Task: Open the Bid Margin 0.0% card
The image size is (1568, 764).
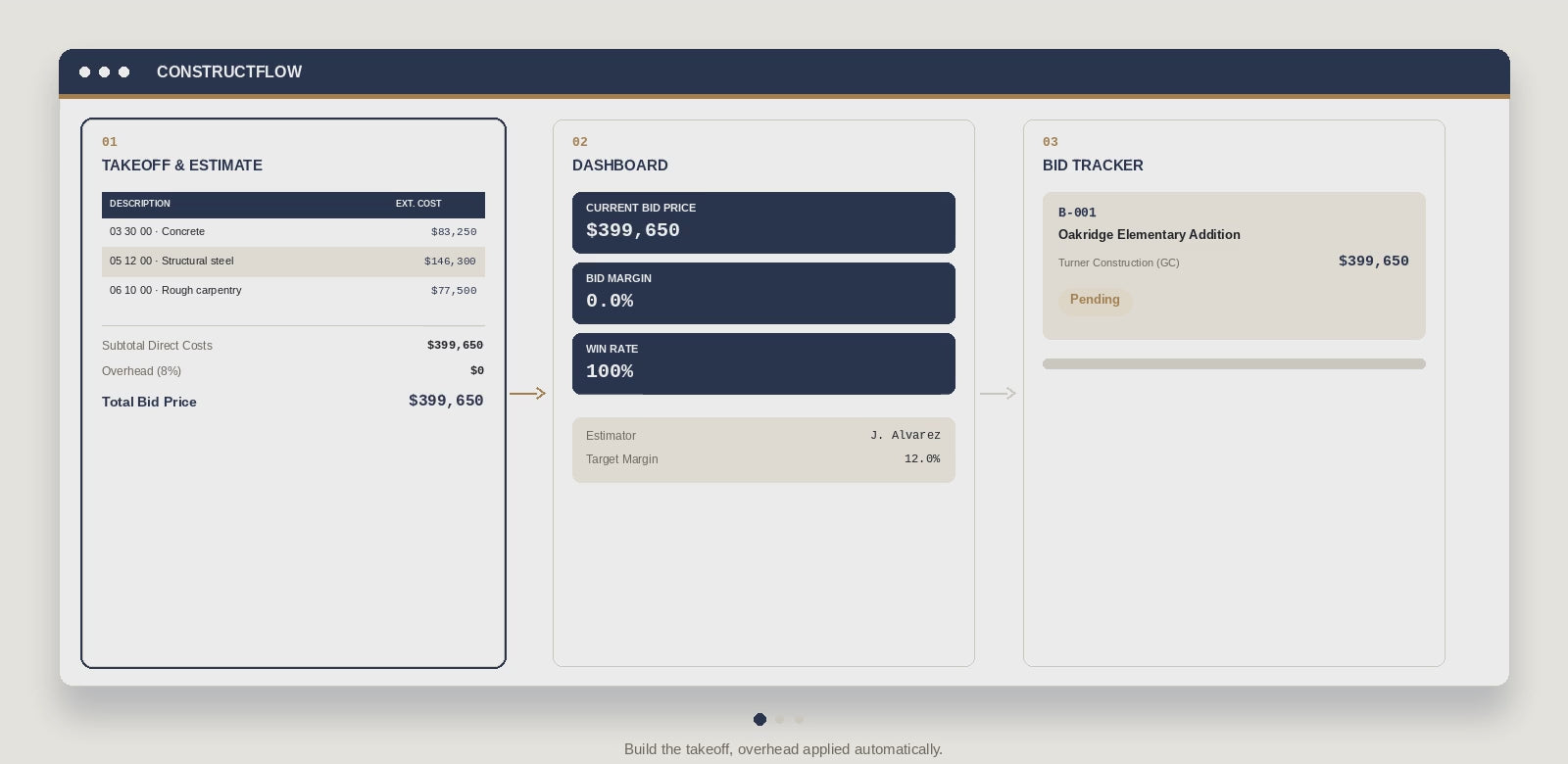Action: click(x=763, y=293)
